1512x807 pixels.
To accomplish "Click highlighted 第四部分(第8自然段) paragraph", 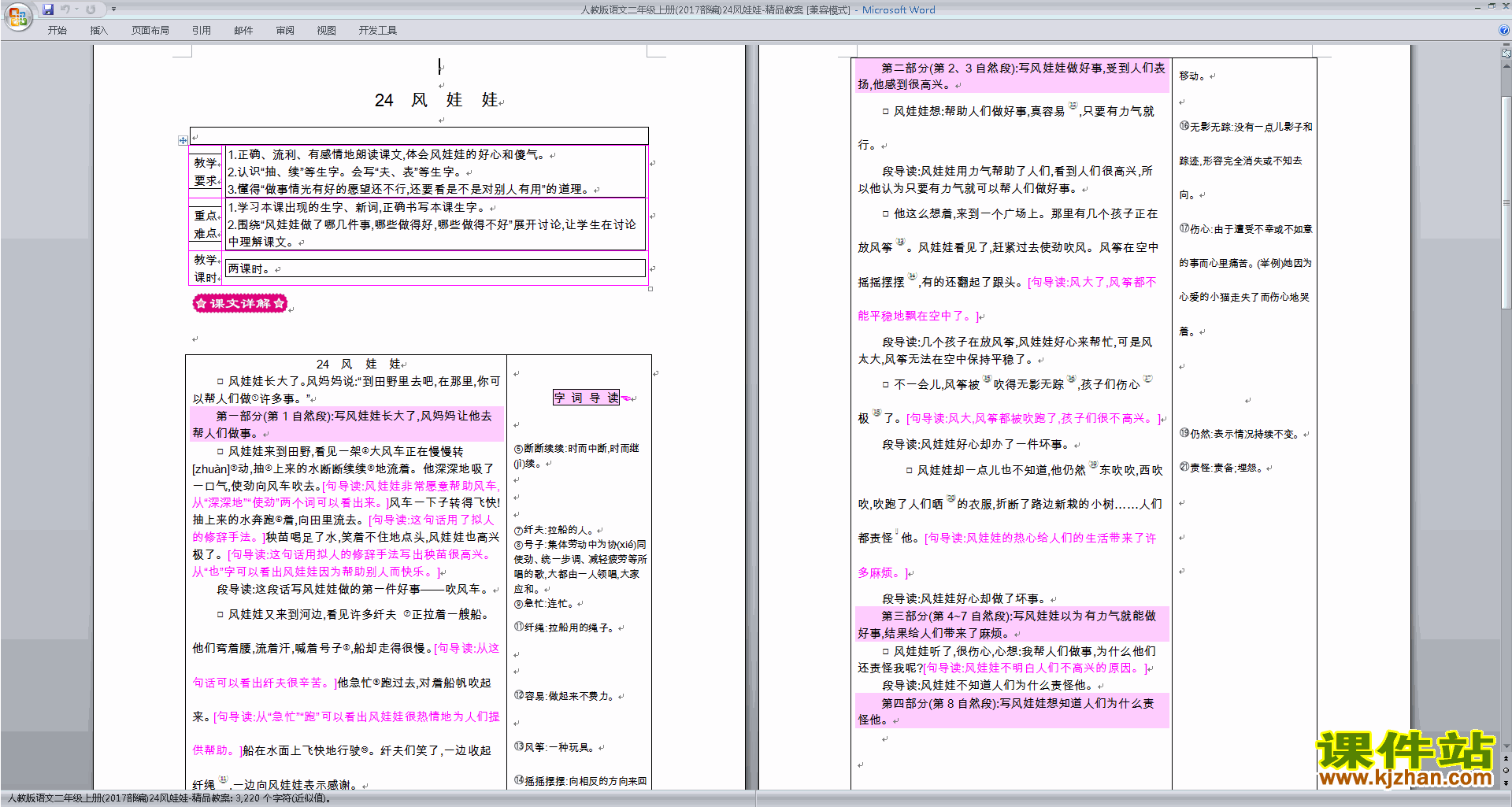I will [x=1012, y=712].
